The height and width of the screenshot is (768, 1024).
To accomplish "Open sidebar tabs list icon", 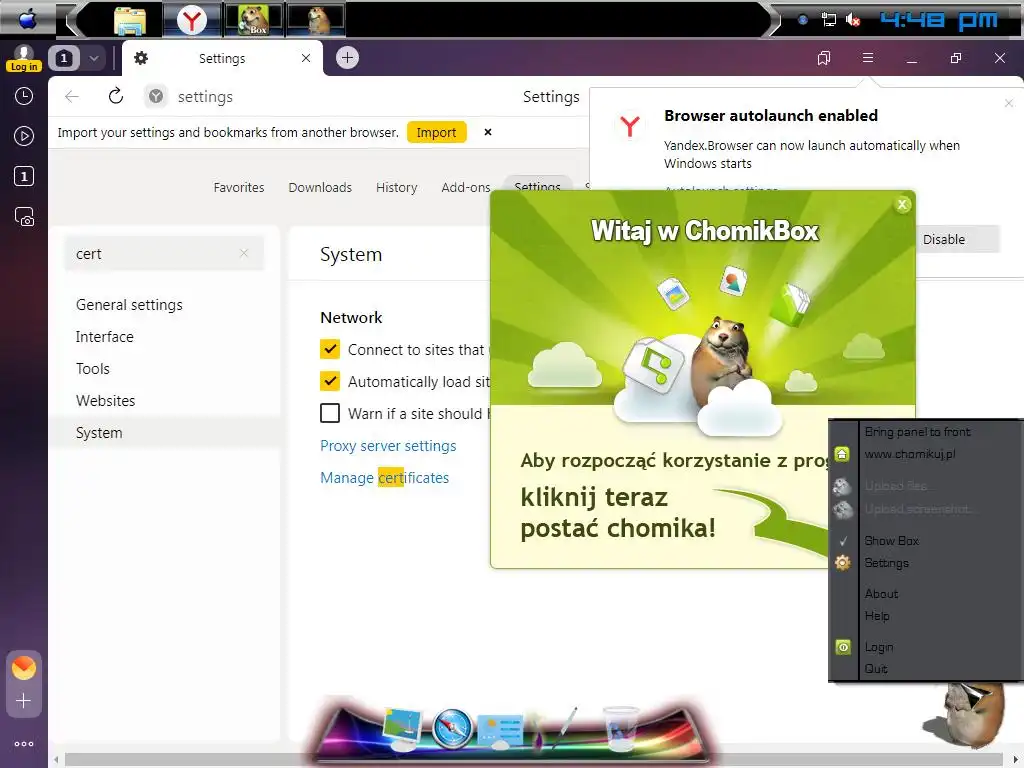I will point(24,176).
